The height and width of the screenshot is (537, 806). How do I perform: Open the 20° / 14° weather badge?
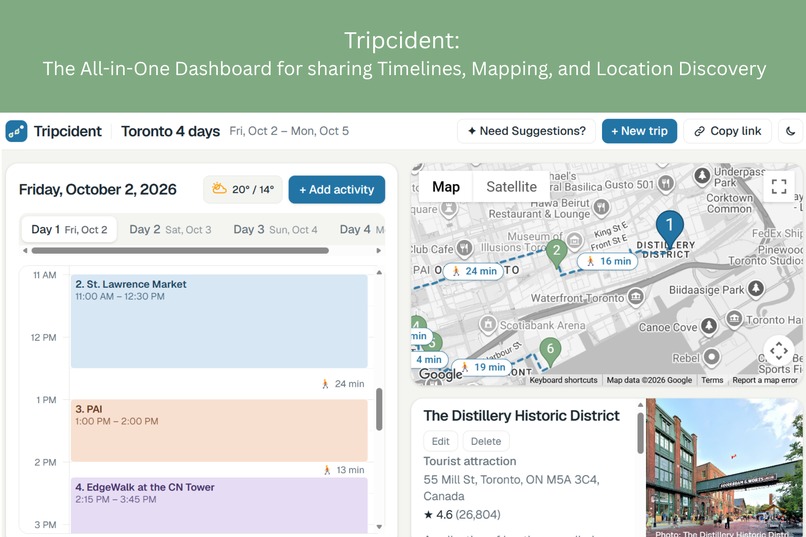pyautogui.click(x=243, y=190)
